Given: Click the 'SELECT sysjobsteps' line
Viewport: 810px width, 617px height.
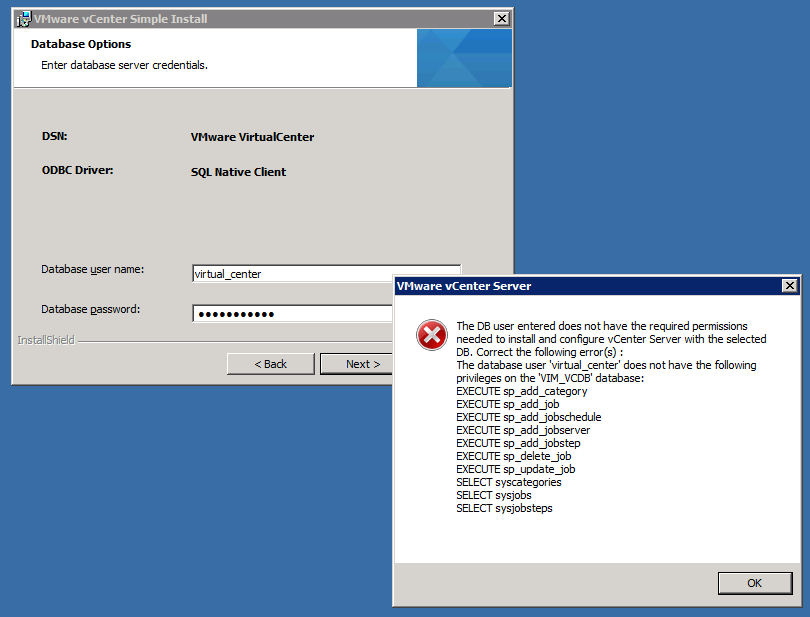Looking at the screenshot, I should [504, 508].
